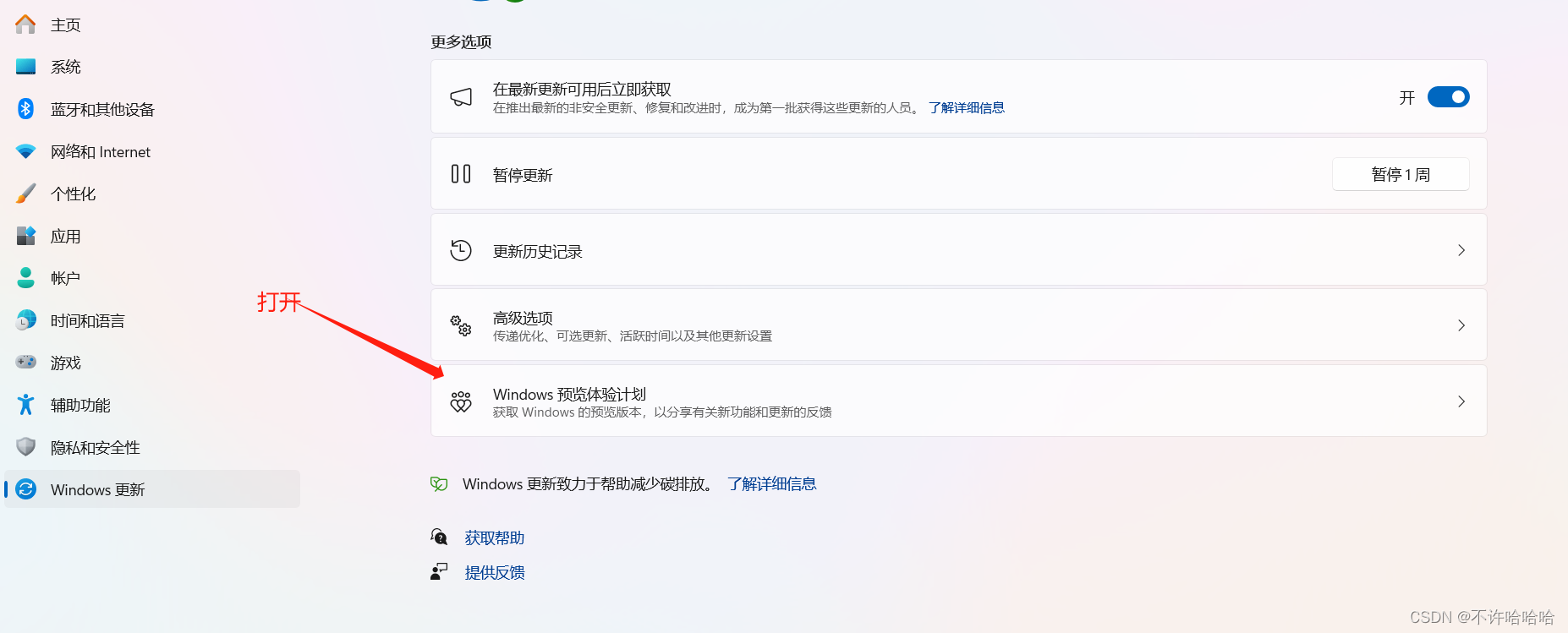Click the paintbrush icon for 个性化
1568x633 pixels.
25,194
